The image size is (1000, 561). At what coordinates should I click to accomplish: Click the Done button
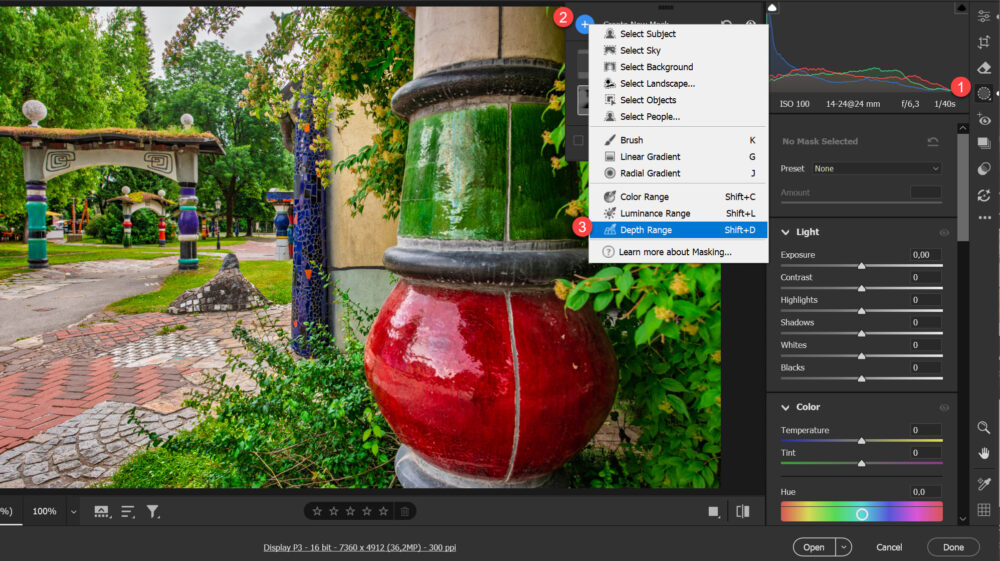point(952,547)
